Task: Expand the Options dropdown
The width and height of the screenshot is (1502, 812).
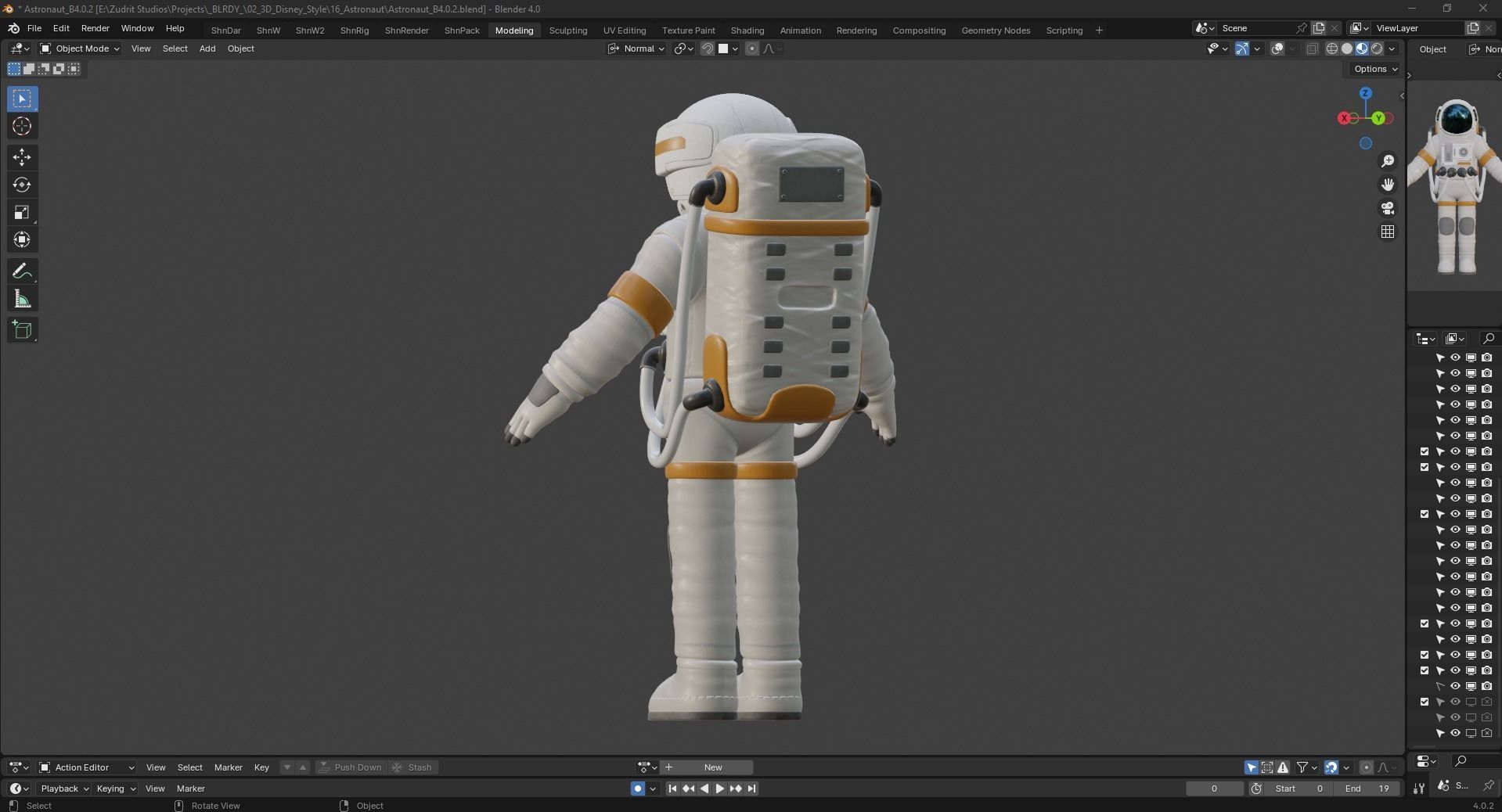Action: (1376, 69)
